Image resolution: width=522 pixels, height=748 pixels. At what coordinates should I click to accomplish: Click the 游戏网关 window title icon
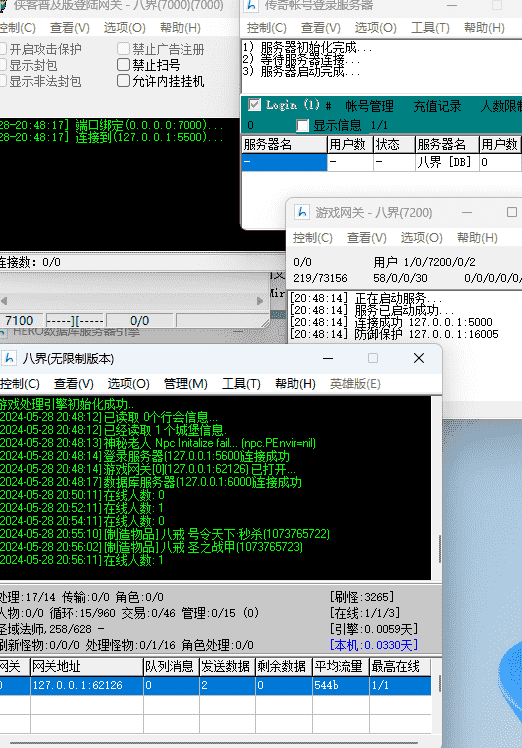302,212
